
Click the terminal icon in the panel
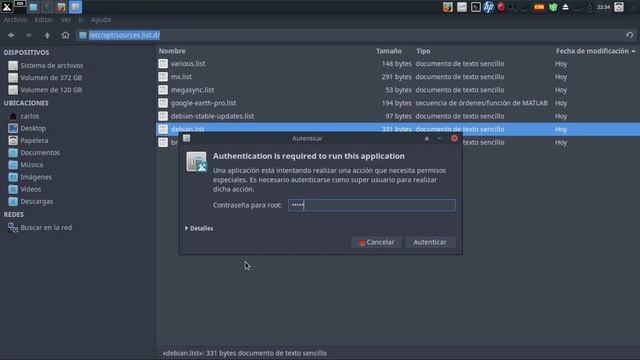coord(476,7)
